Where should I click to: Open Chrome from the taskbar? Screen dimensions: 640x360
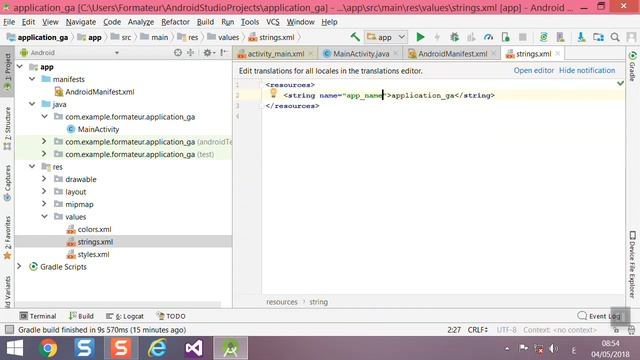click(48, 348)
